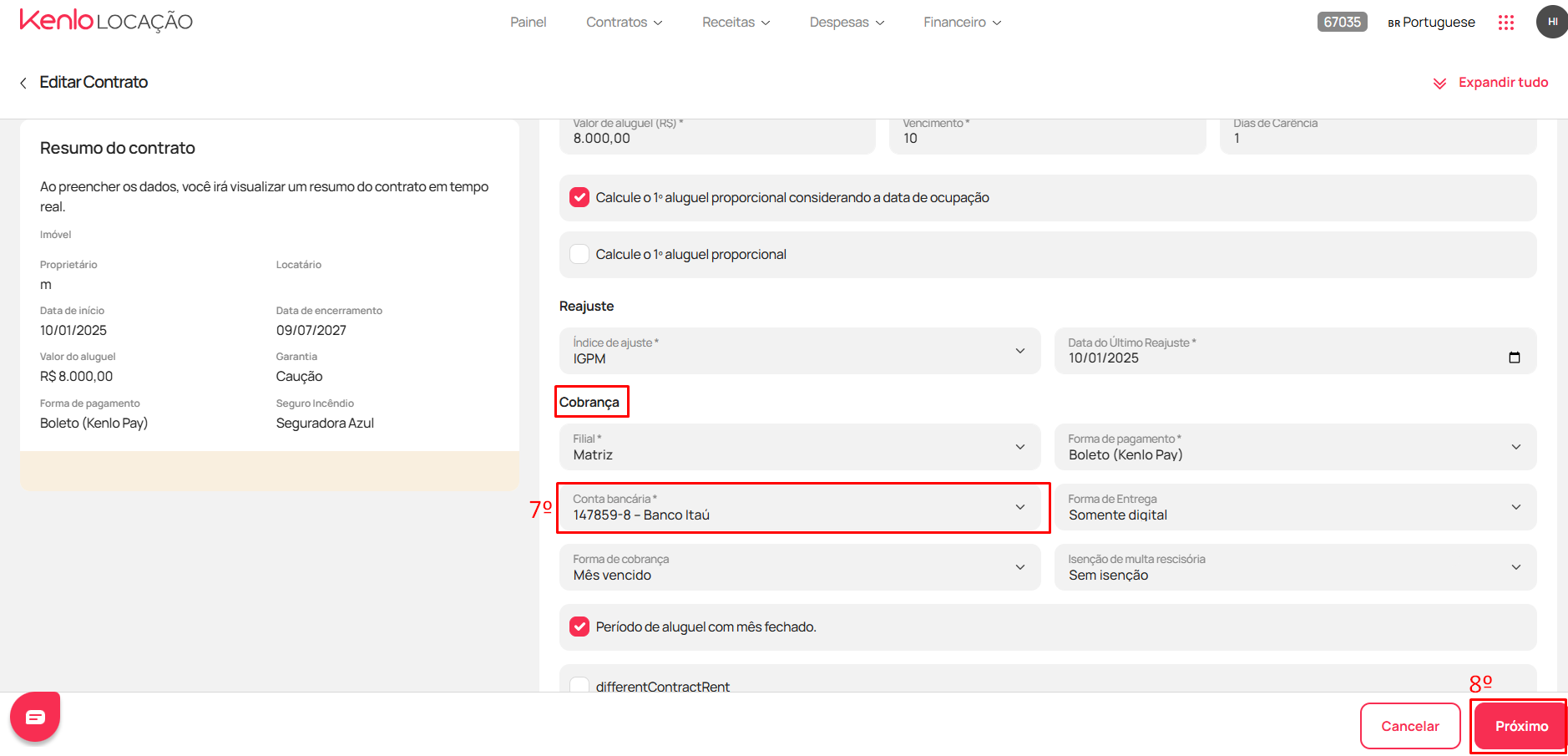The height and width of the screenshot is (756, 1568).
Task: Uncheck first proportional rent by occupation date
Action: point(579,197)
